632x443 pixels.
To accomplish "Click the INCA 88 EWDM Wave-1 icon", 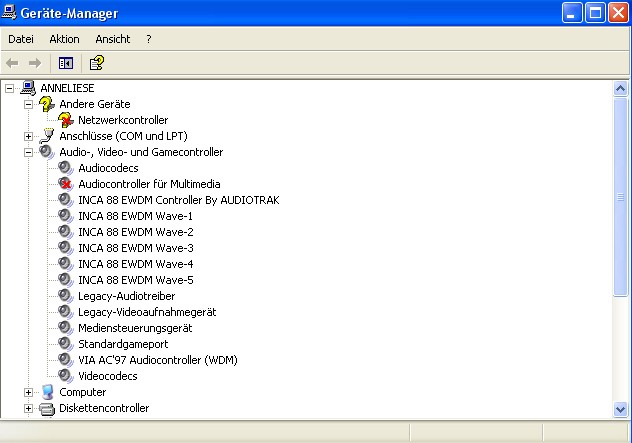I will point(66,216).
